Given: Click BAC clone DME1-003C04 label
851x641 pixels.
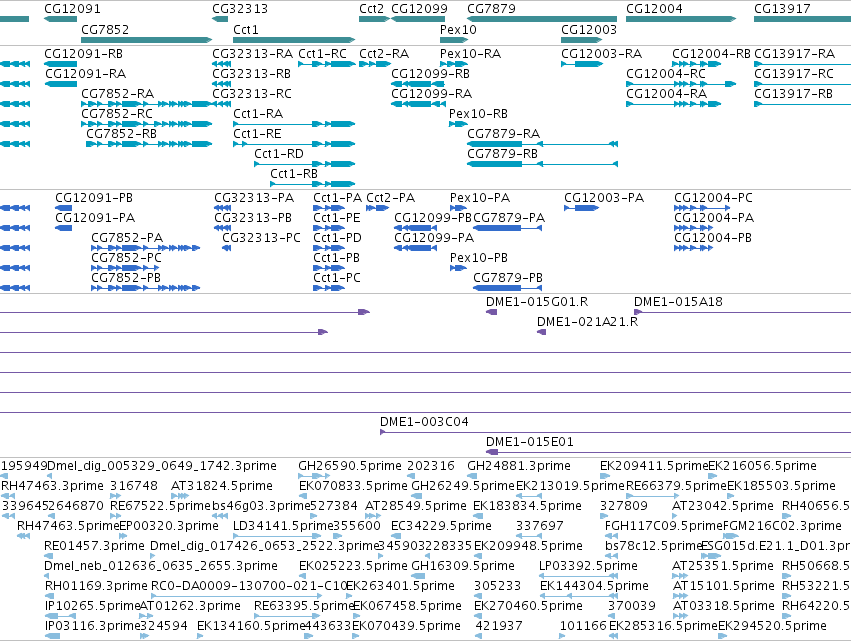Looking at the screenshot, I should 424,422.
